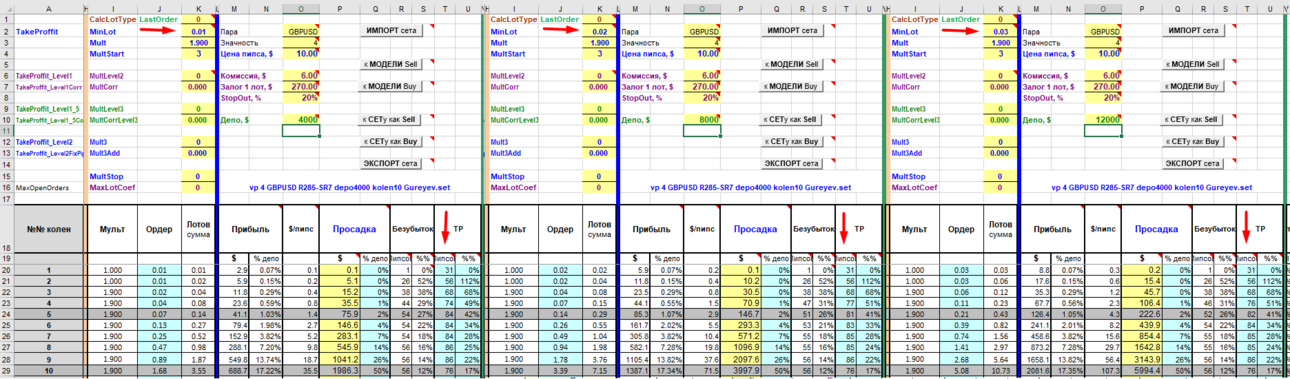This screenshot has width=1290, height=379.
Task: Click the TakeProffit_Level1 cell
Action: pyautogui.click(x=49, y=76)
